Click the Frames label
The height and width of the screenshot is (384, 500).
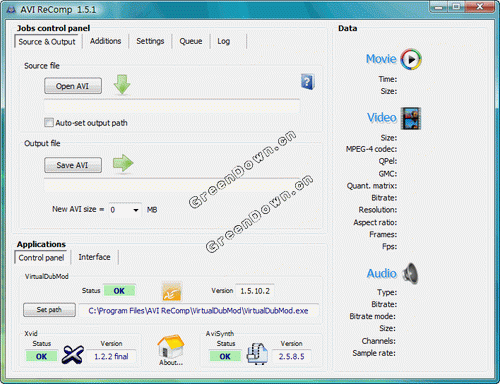(x=383, y=234)
